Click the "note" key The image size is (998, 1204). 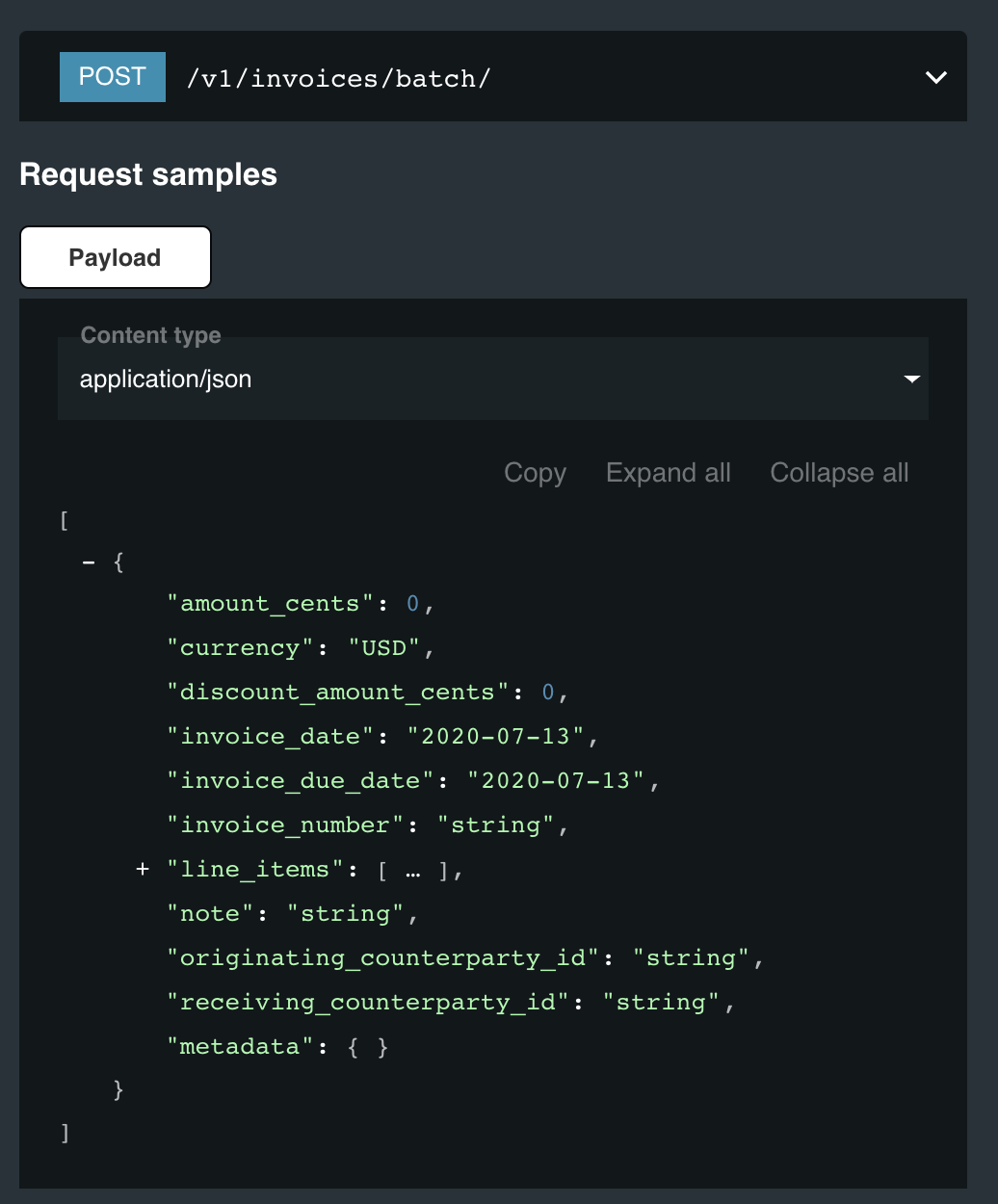(210, 914)
